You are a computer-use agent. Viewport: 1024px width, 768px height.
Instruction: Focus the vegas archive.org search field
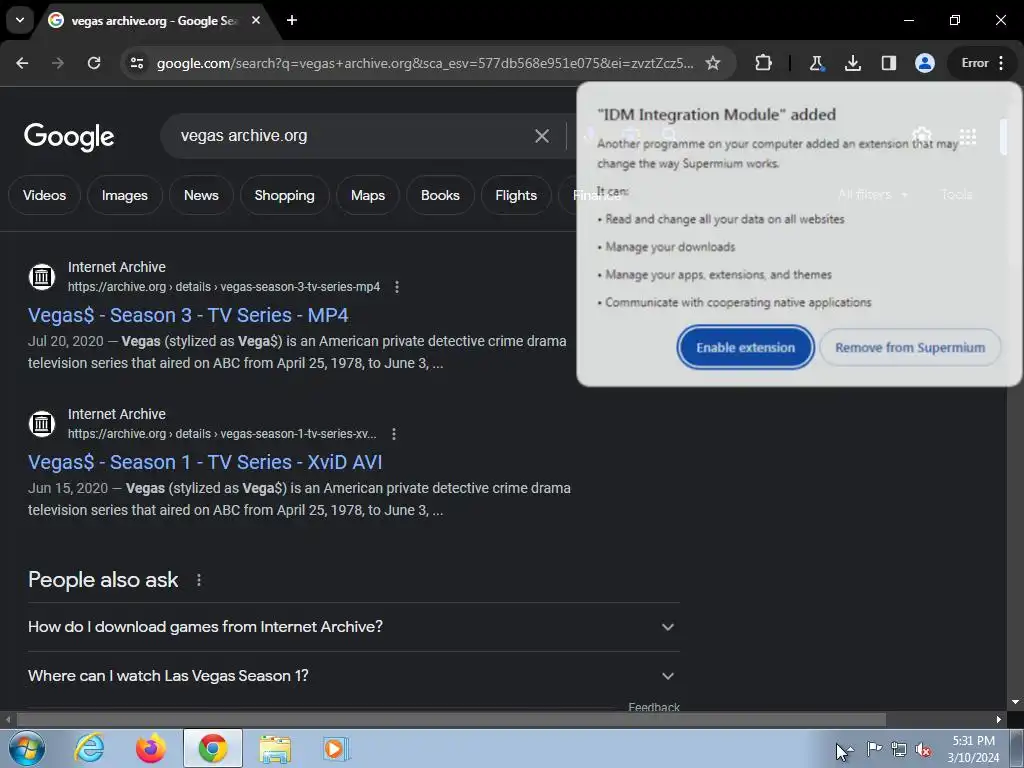pyautogui.click(x=353, y=136)
